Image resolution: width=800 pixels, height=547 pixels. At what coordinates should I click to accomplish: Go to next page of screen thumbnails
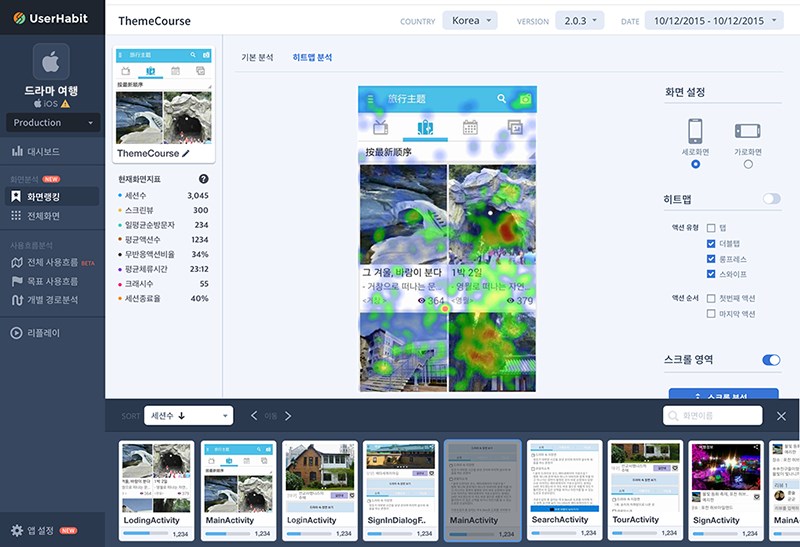coord(288,416)
